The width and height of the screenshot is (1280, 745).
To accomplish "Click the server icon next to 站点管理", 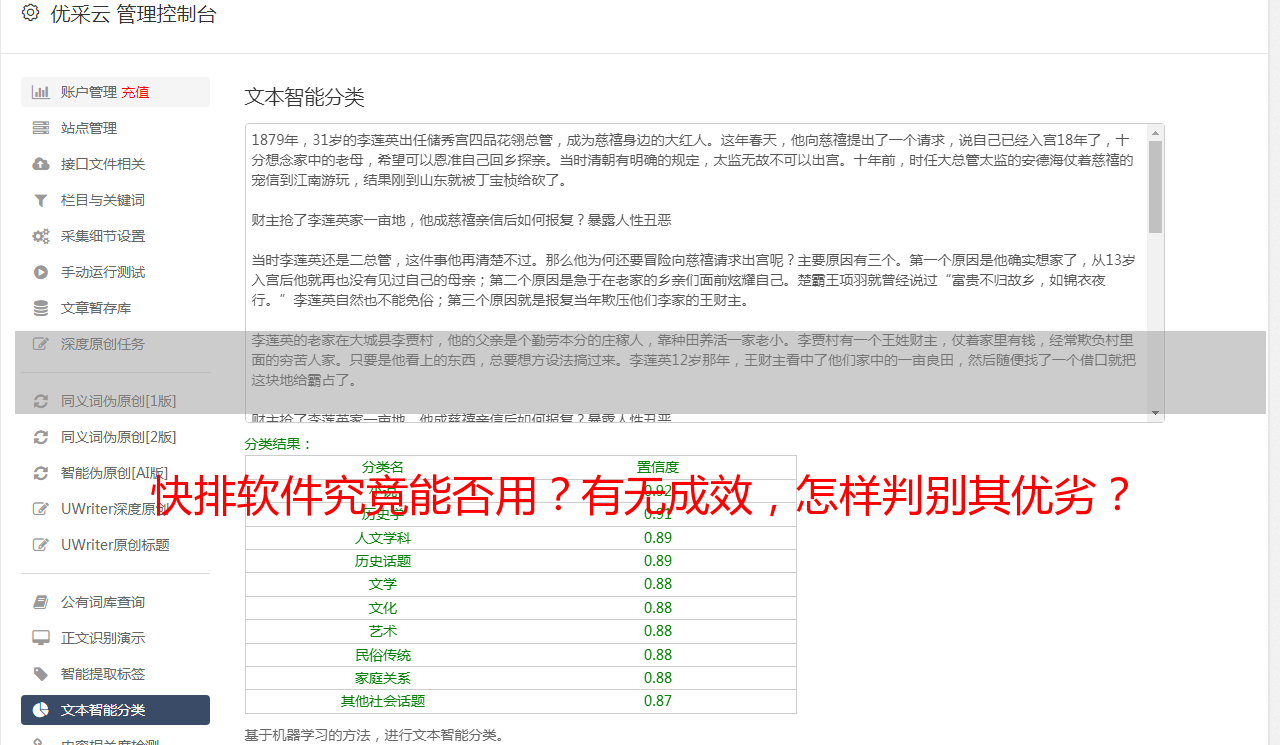I will [41, 128].
